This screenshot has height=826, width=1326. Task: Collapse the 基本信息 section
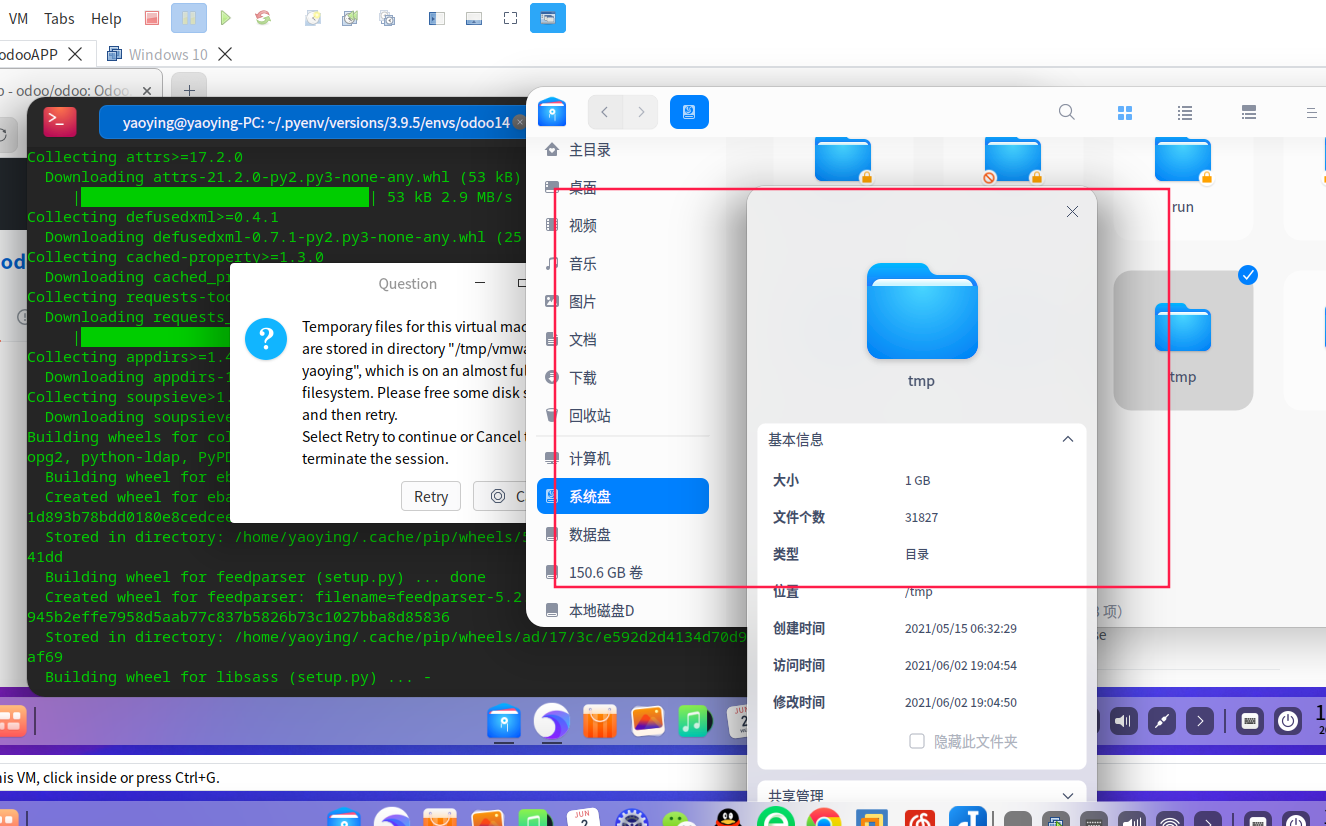(x=1068, y=440)
